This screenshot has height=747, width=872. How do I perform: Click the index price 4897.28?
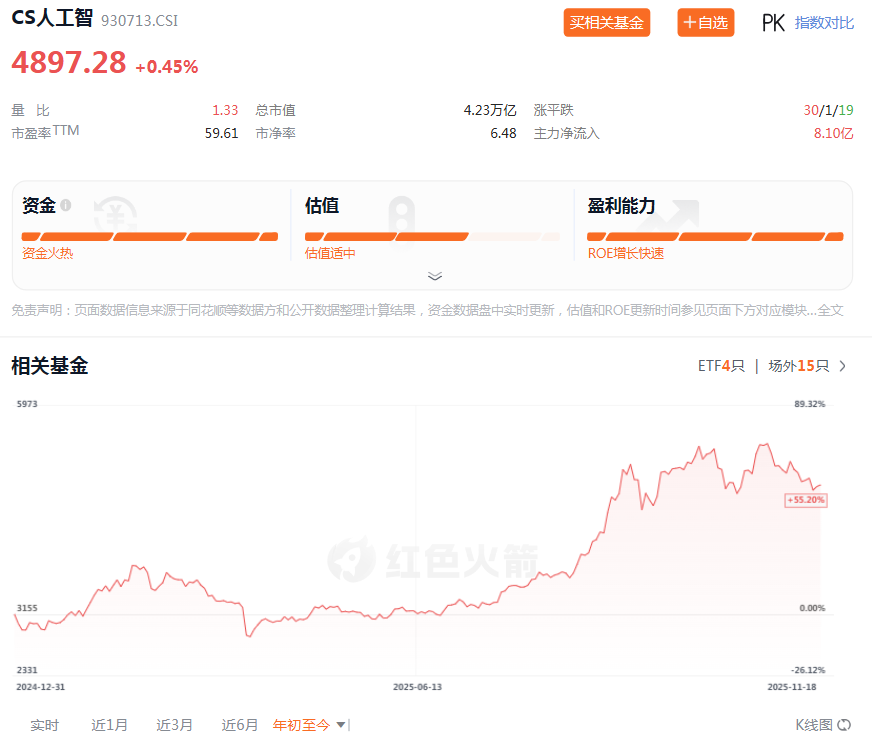[x=69, y=62]
